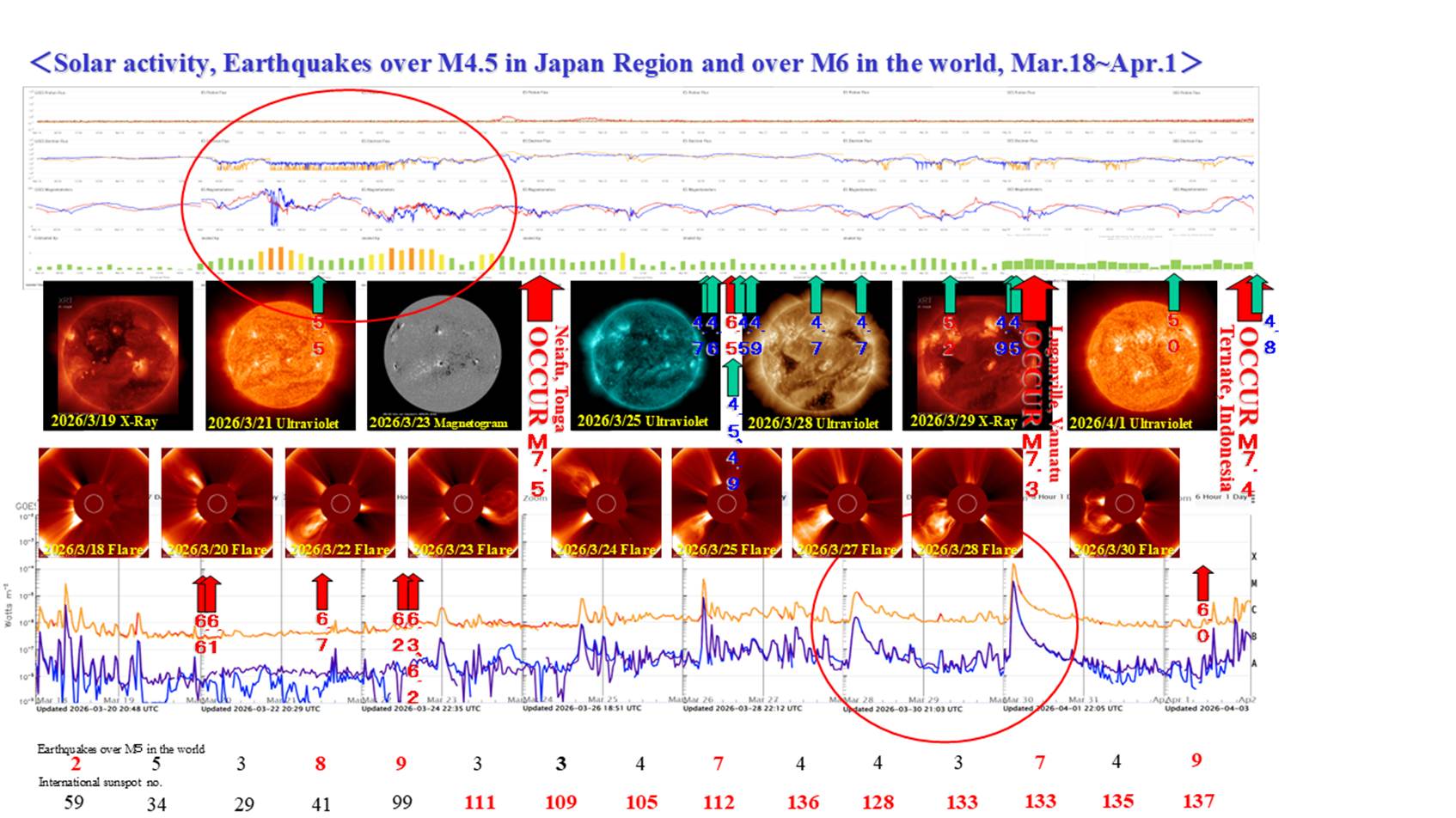Click the large red arrow above Tonga M7.5
This screenshot has width=1456, height=818.
click(539, 297)
